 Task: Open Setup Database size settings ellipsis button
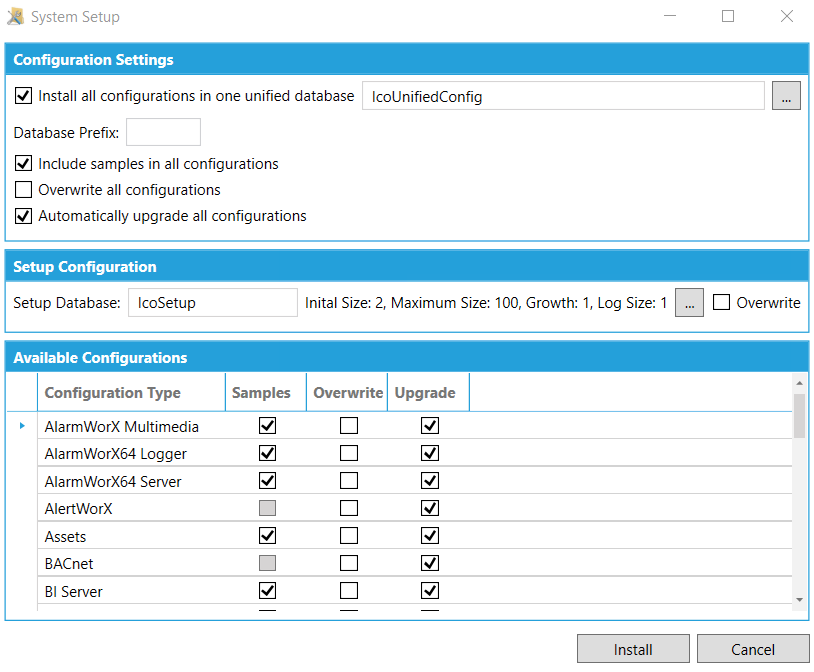pos(689,302)
